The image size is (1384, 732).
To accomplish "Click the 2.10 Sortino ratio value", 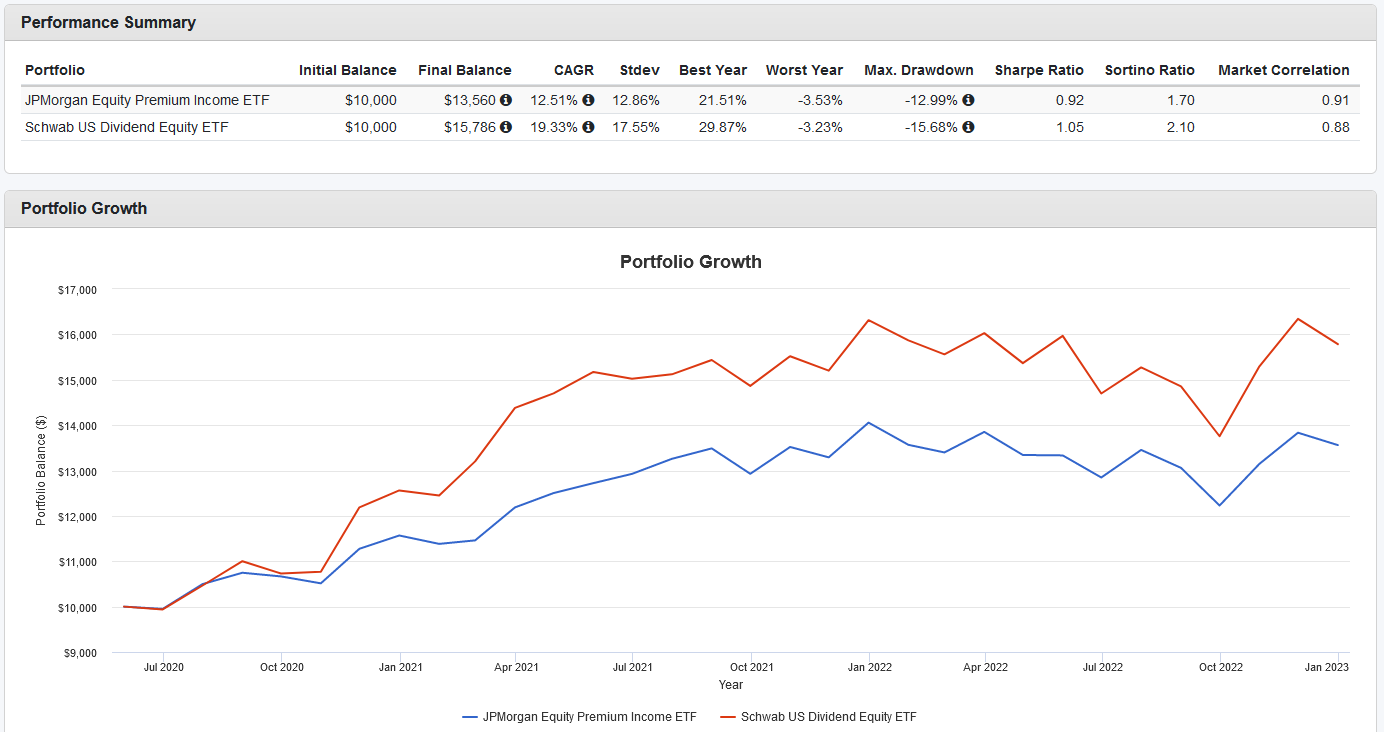I will point(1181,127).
